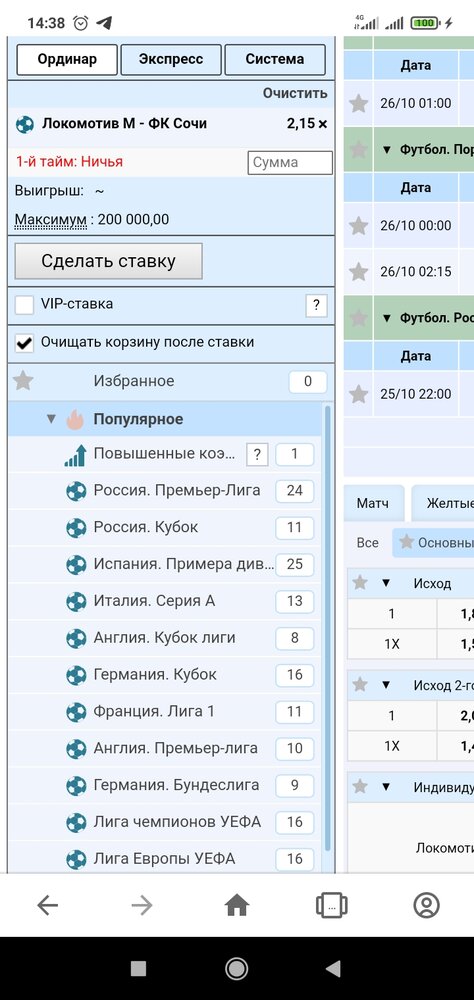The image size is (474, 1000).
Task: Collapse the Исход market
Action: pos(385,583)
